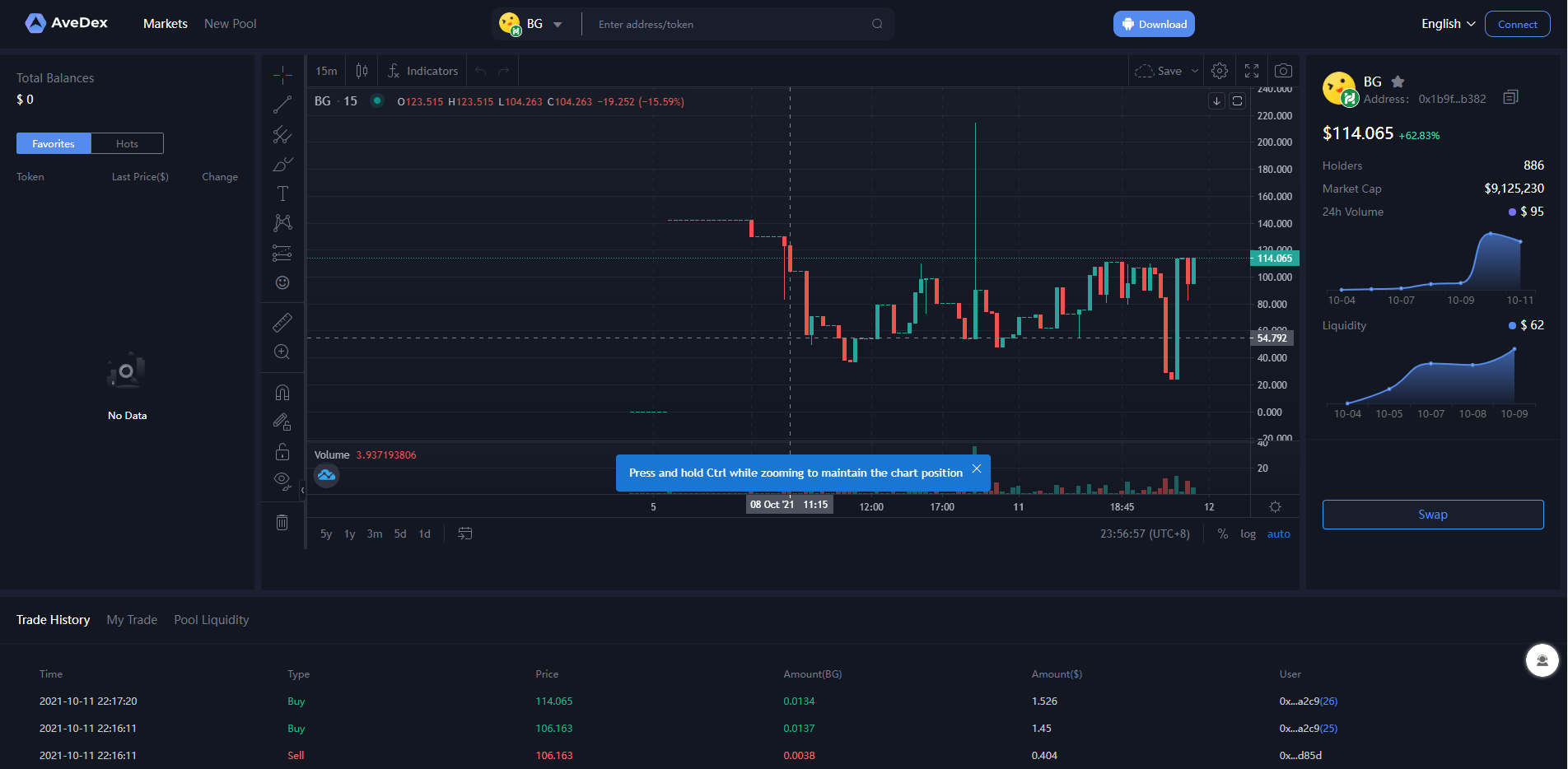
Task: Activate the zoom in tool
Action: pyautogui.click(x=282, y=352)
